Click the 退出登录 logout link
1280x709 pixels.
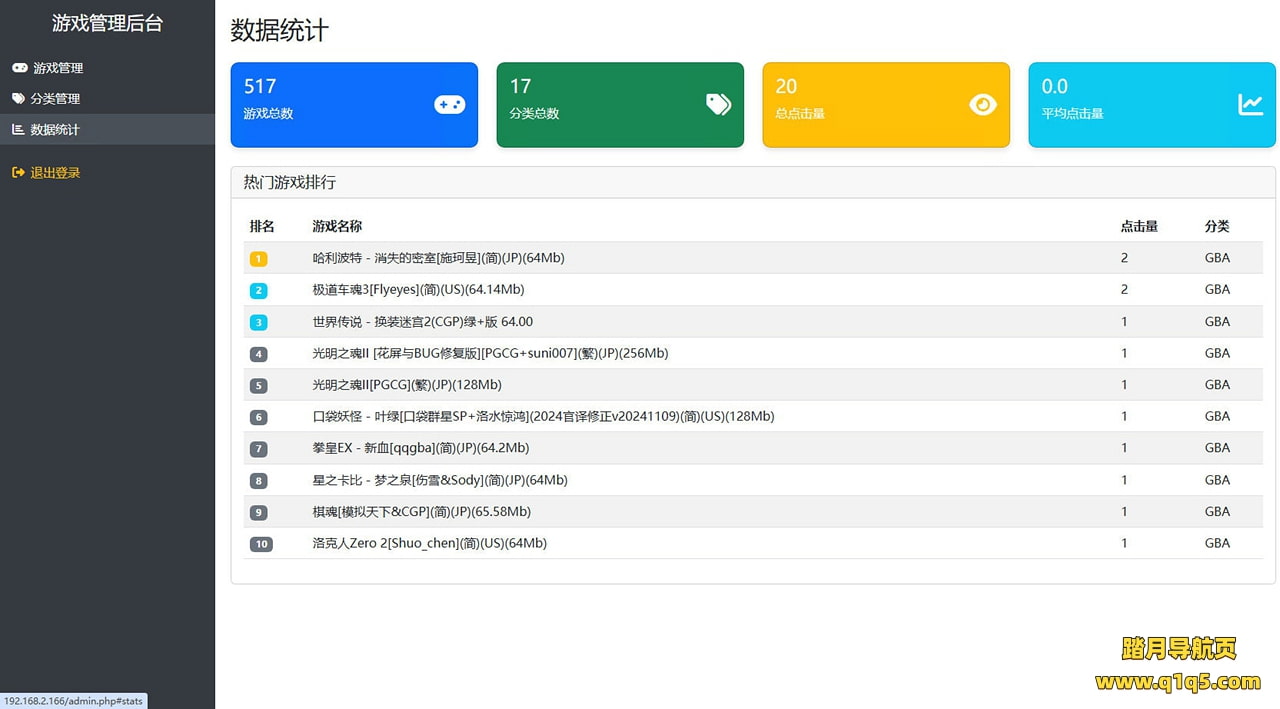[55, 173]
